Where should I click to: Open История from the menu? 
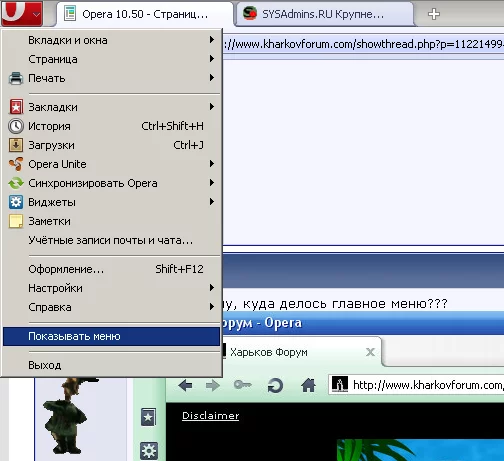111,126
